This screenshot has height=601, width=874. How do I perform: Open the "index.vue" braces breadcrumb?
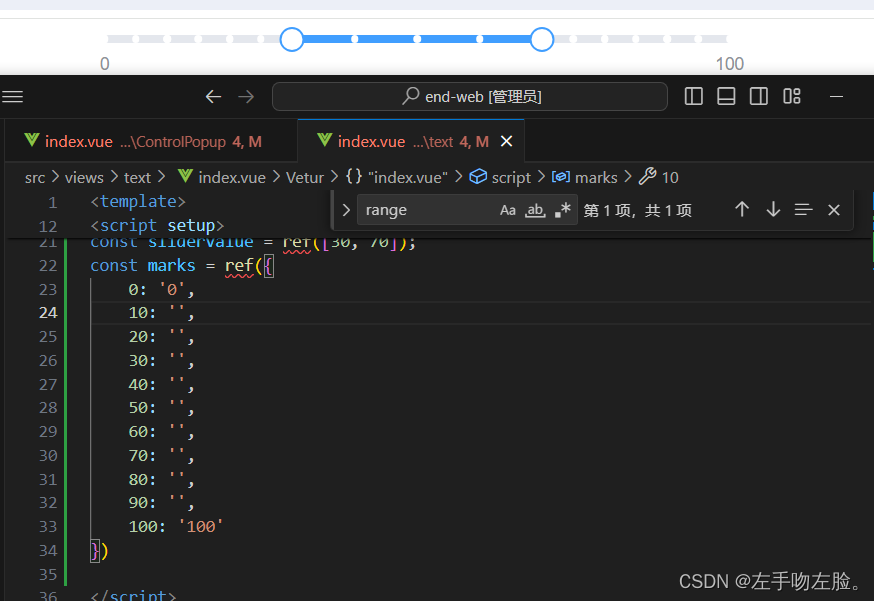397,177
